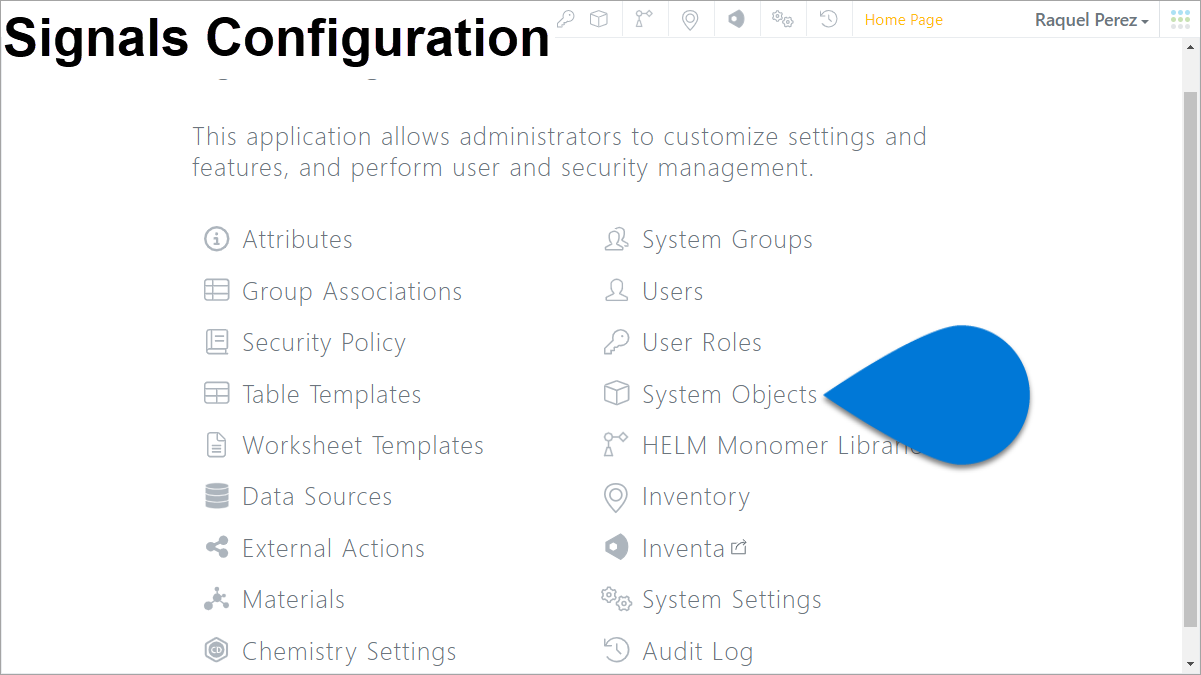The height and width of the screenshot is (675, 1201).
Task: Click the info icon beside Attributes
Action: [216, 239]
